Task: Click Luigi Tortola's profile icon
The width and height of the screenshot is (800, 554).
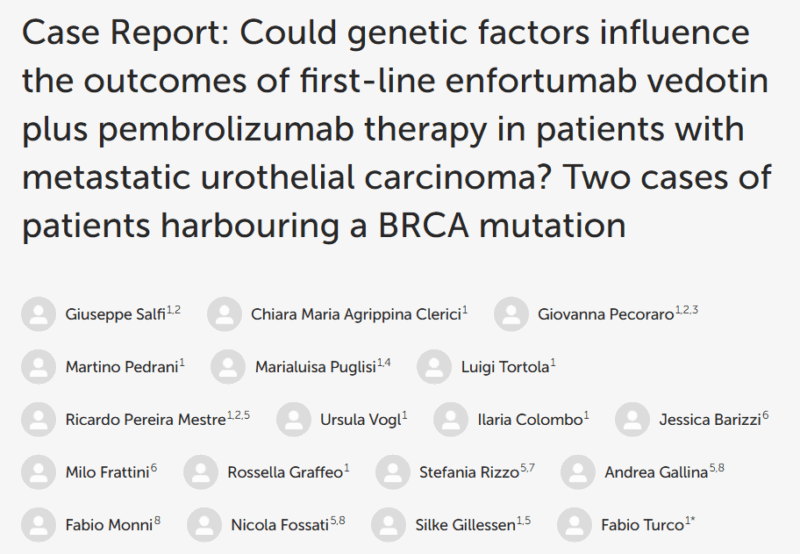Action: pyautogui.click(x=434, y=366)
